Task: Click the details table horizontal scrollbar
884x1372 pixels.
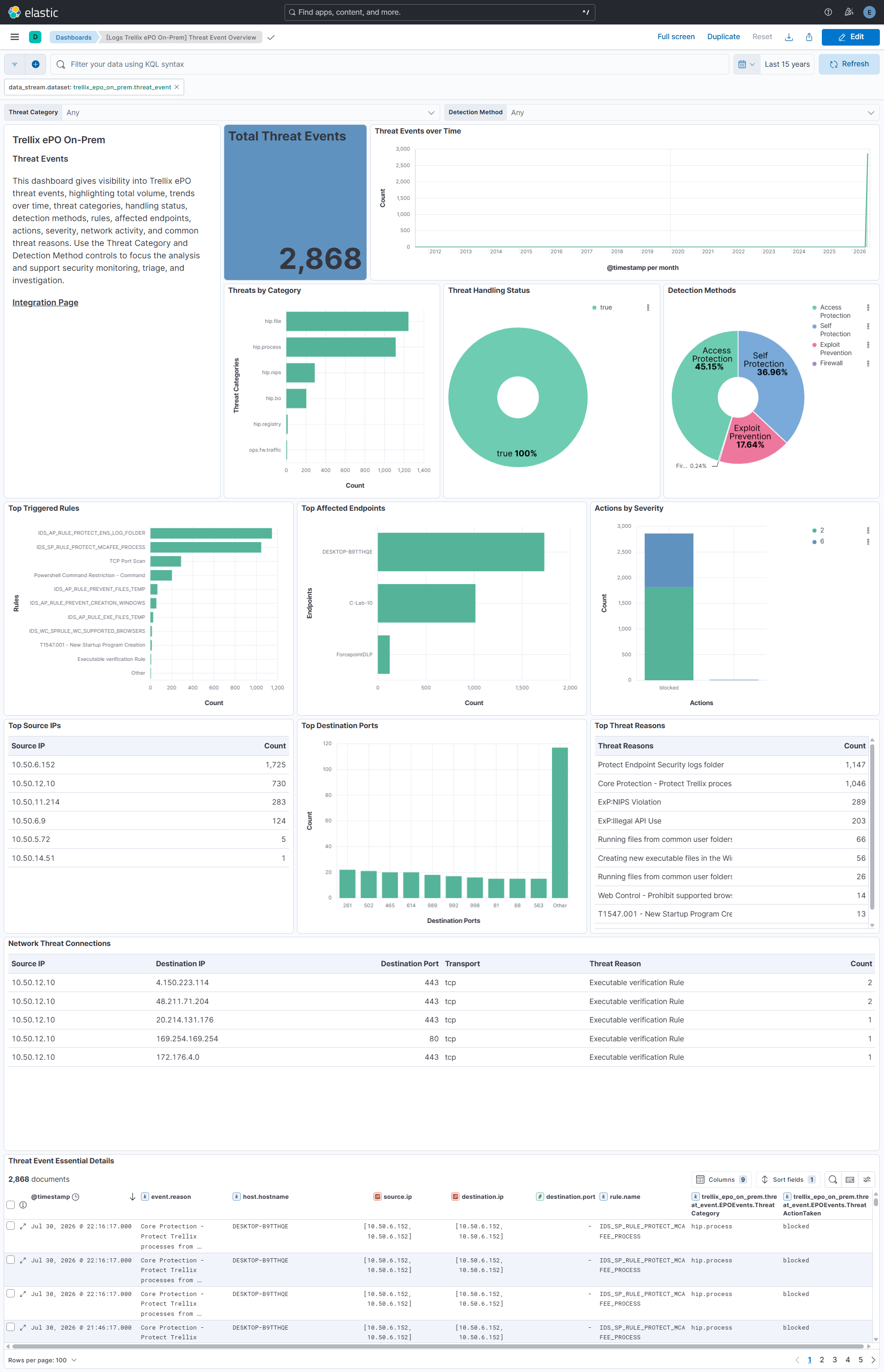Action: point(437,1346)
